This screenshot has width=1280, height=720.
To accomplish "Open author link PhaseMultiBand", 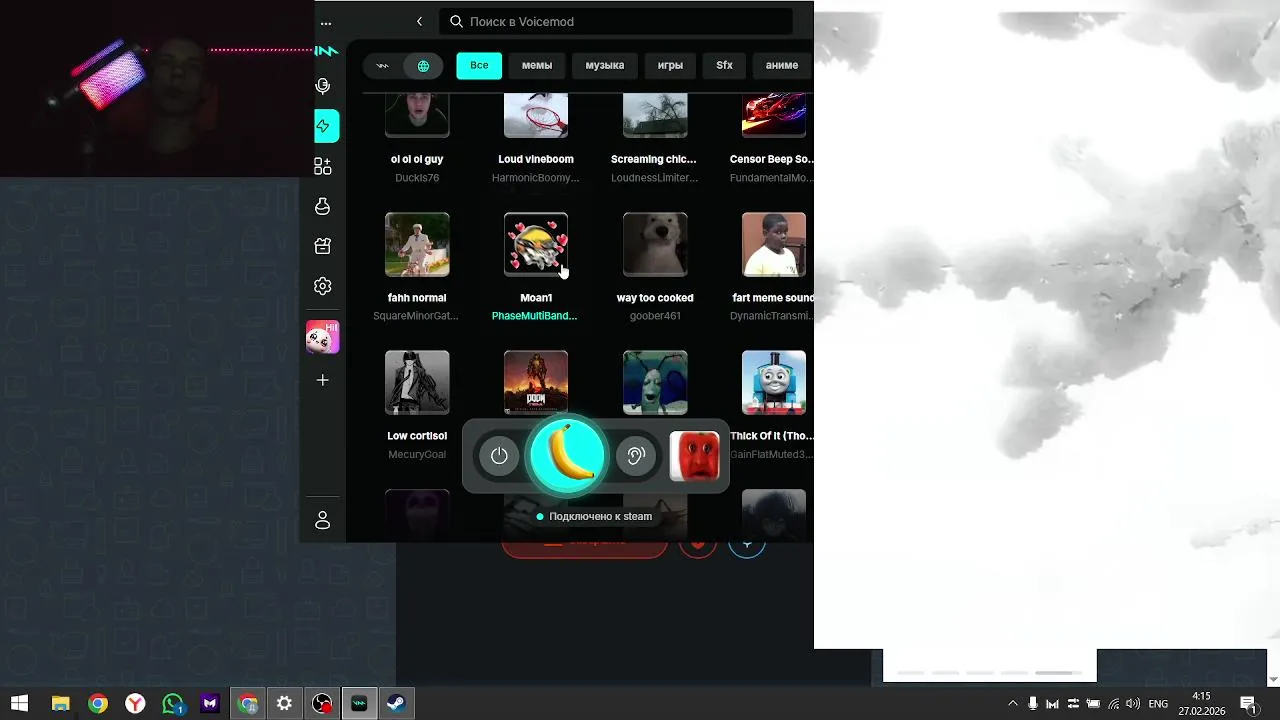I will 535,316.
